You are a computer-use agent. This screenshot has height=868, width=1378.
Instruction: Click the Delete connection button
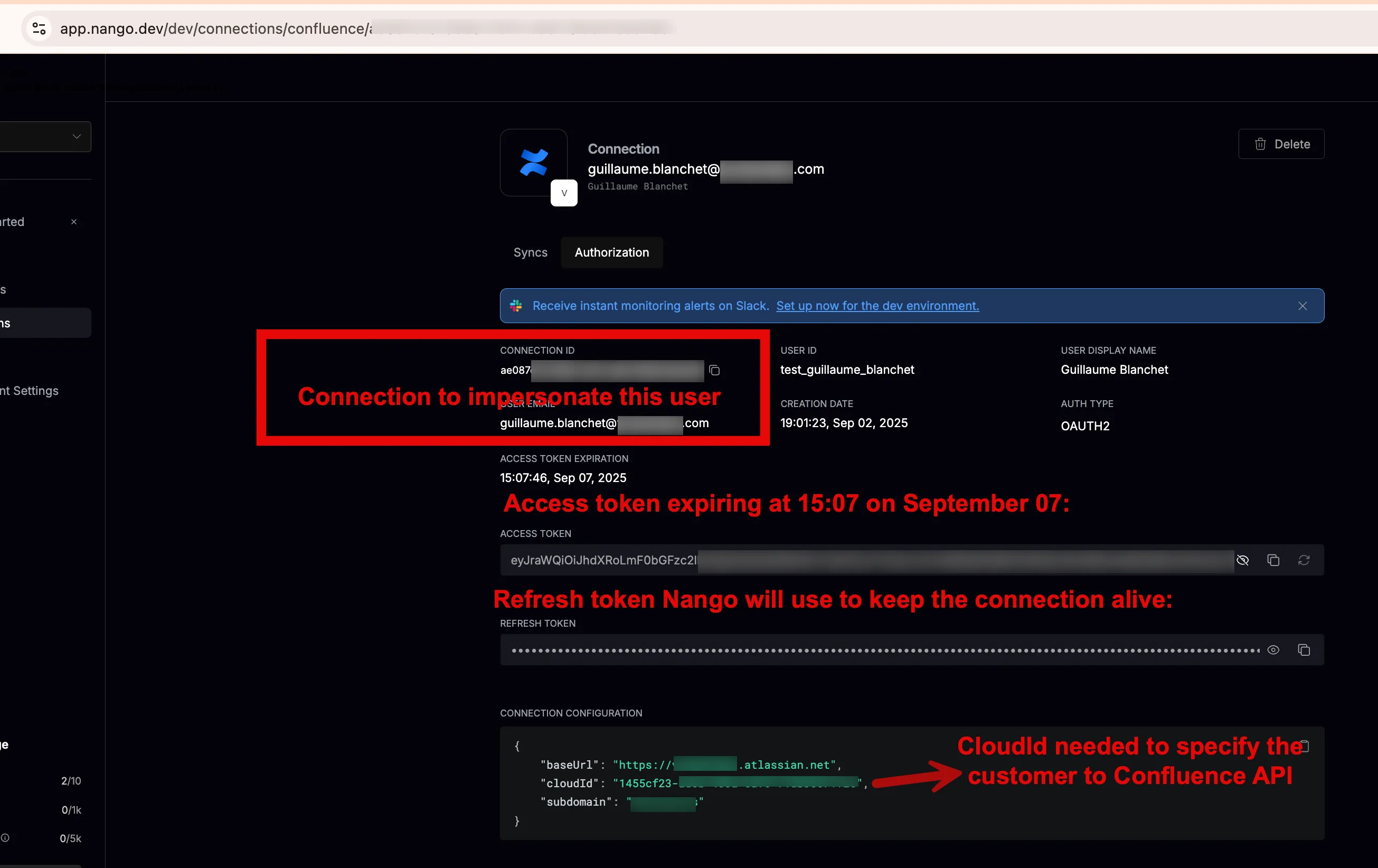(1281, 144)
